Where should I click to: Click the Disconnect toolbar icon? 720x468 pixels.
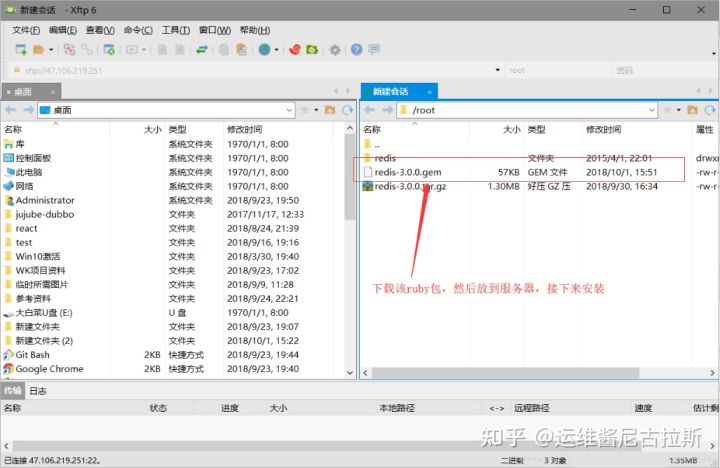pos(87,50)
